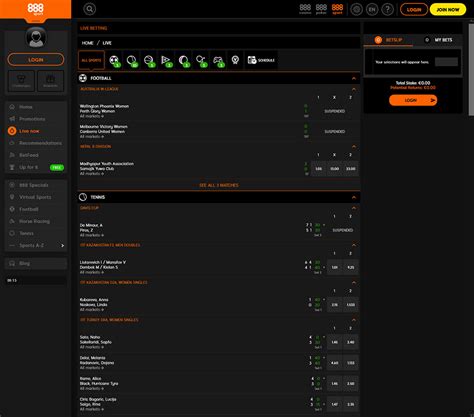
Task: Open the Tennis sidebar link
Action: pyautogui.click(x=26, y=233)
